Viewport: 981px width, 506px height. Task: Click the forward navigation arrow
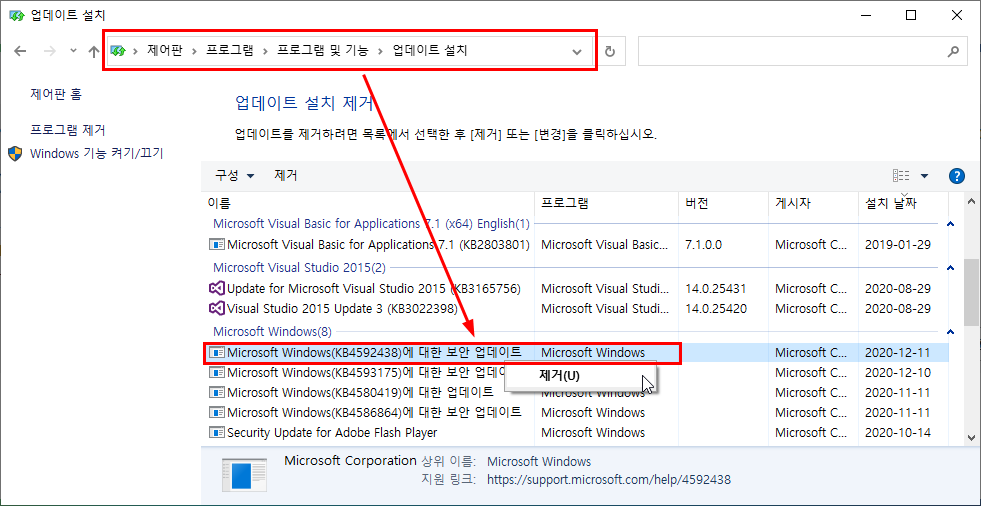tap(50, 51)
